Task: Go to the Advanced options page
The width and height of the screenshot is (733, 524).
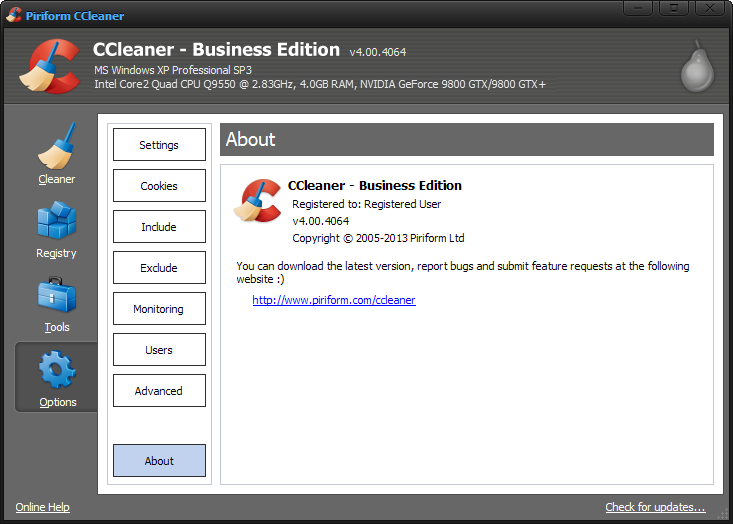Action: point(159,391)
